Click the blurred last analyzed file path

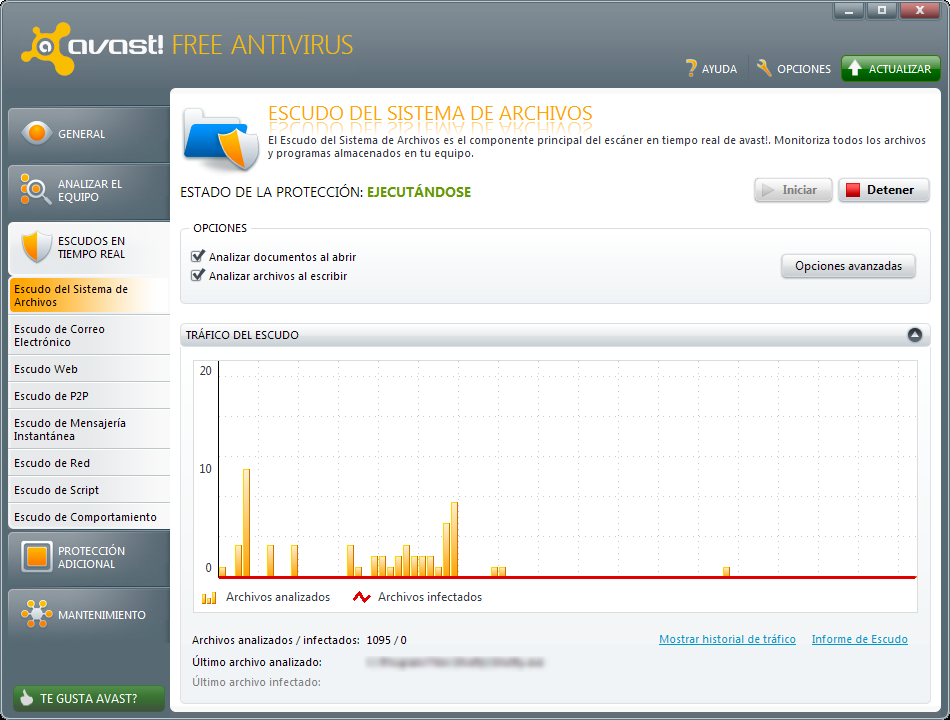(454, 662)
